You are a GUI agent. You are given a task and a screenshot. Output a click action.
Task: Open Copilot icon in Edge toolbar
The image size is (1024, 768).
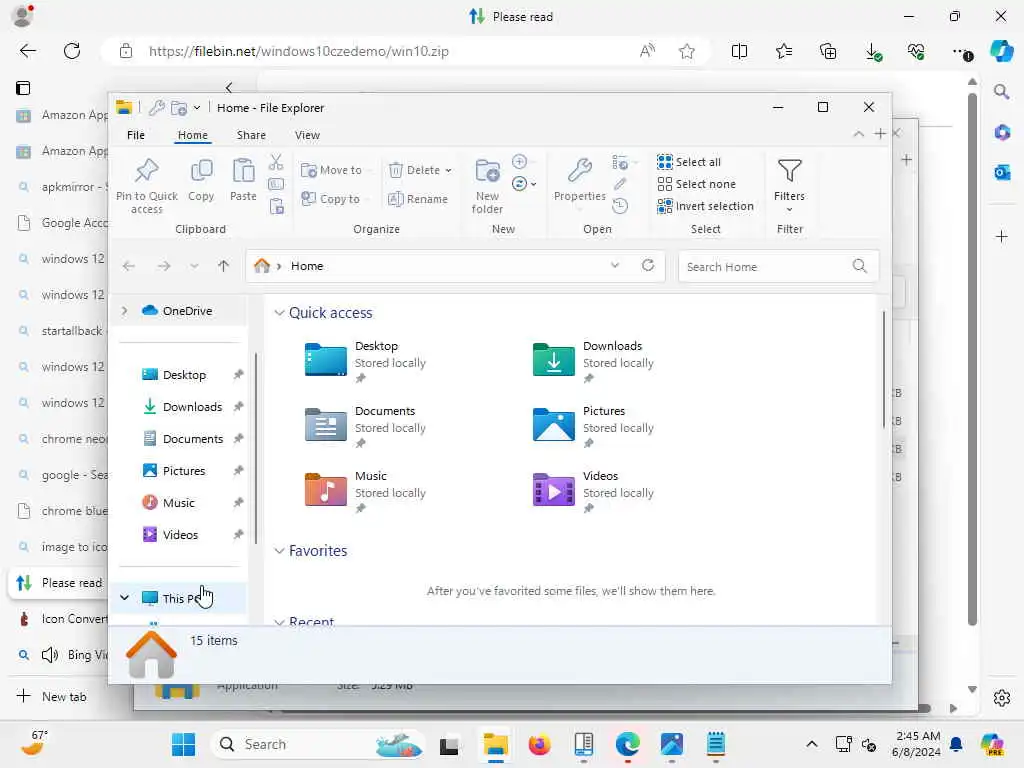pos(1001,51)
